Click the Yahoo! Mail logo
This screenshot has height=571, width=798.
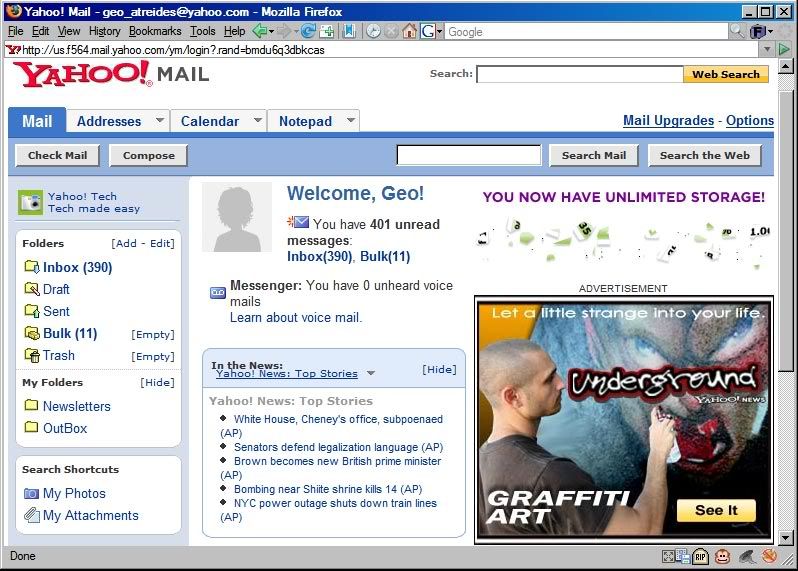[111, 74]
